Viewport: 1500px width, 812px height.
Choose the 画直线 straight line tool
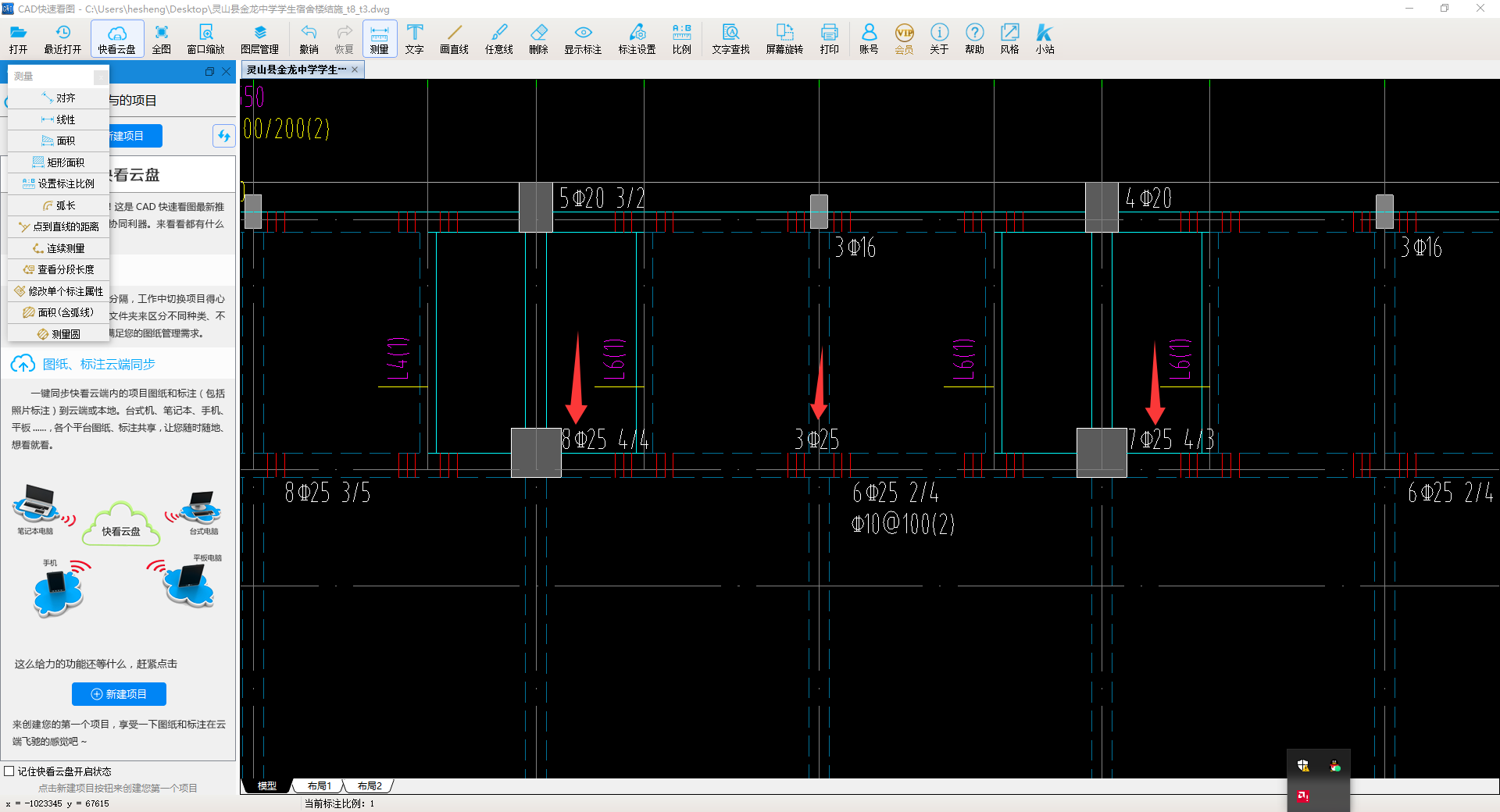tap(454, 39)
